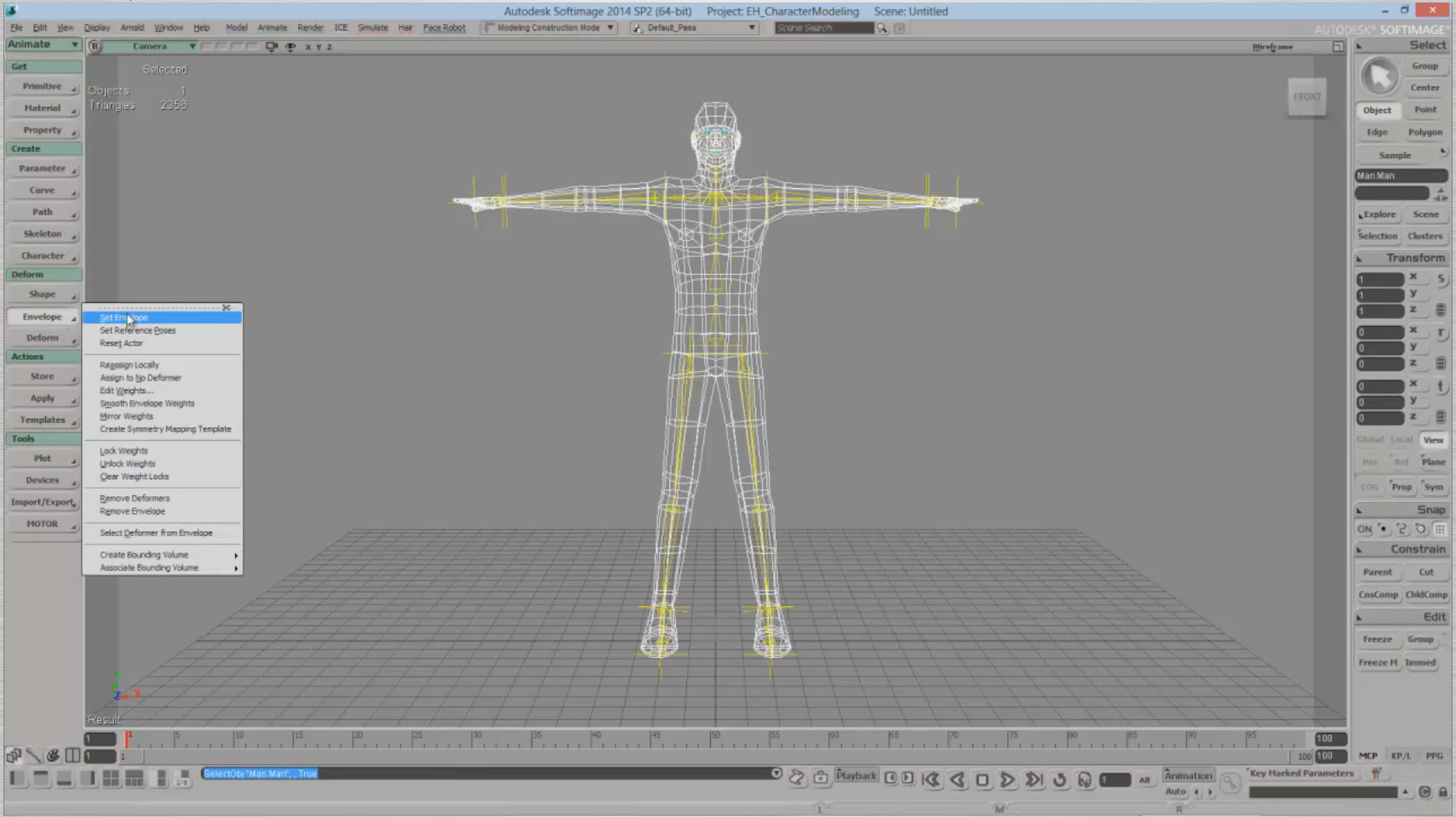The height and width of the screenshot is (817, 1456).
Task: Open the command history dropdown arrow
Action: pyautogui.click(x=776, y=774)
